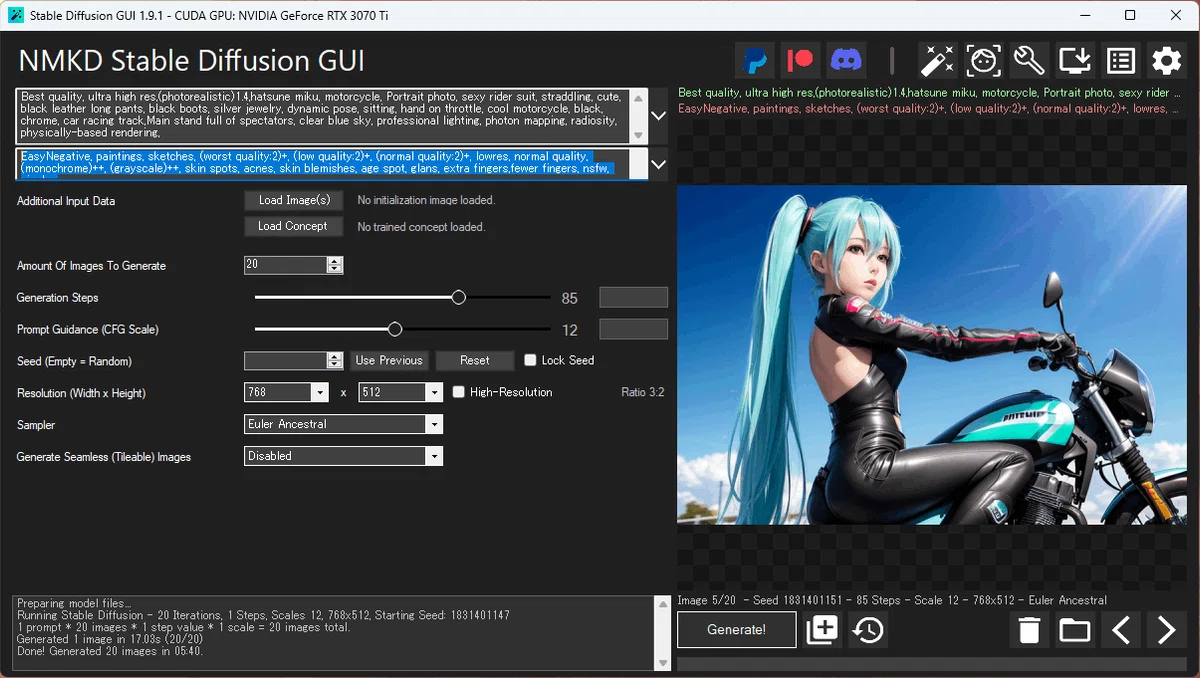Click the green positive prompt summary text
Image resolution: width=1200 pixels, height=678 pixels.
pyautogui.click(x=931, y=93)
